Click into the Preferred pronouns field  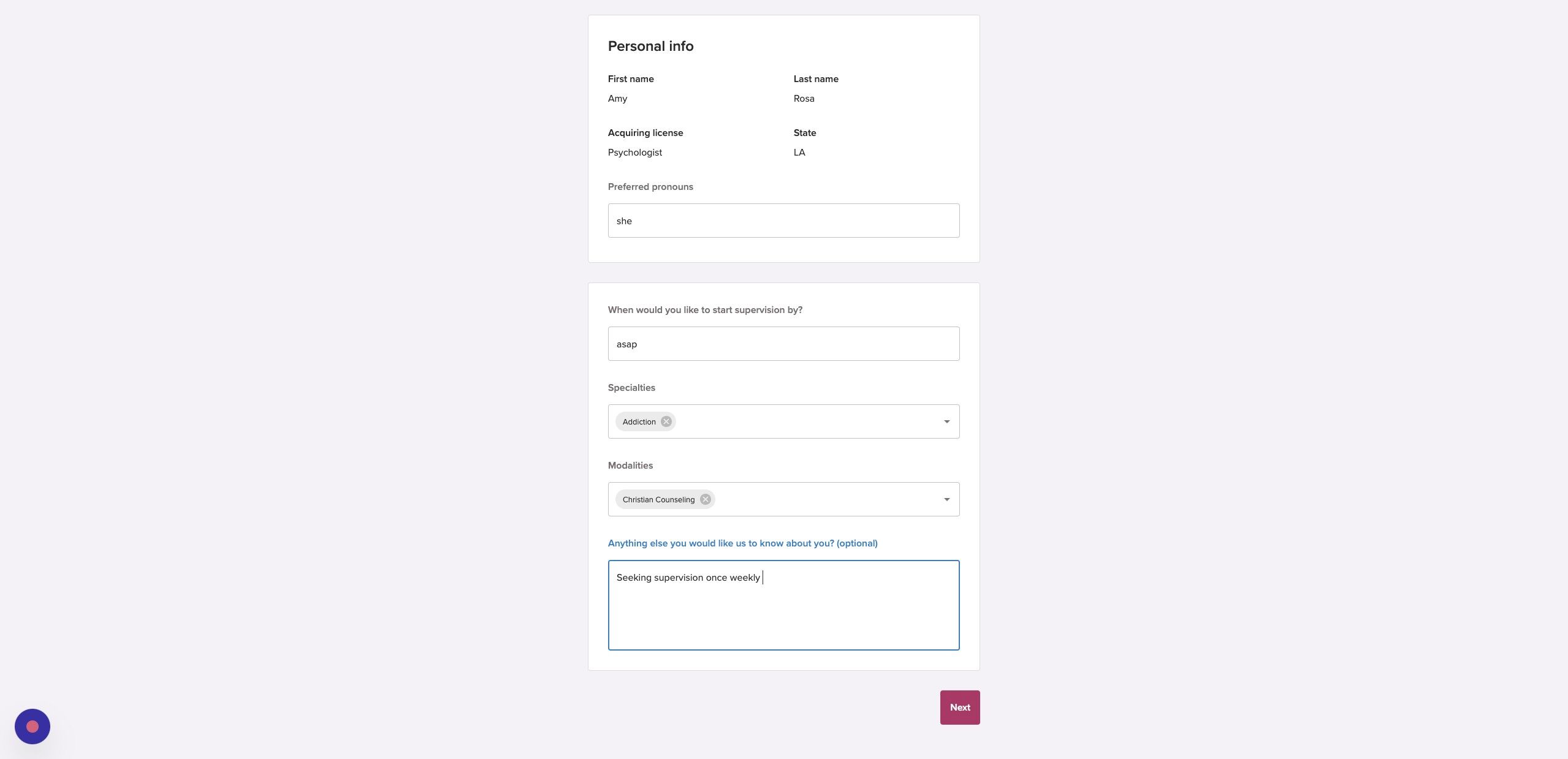click(783, 221)
